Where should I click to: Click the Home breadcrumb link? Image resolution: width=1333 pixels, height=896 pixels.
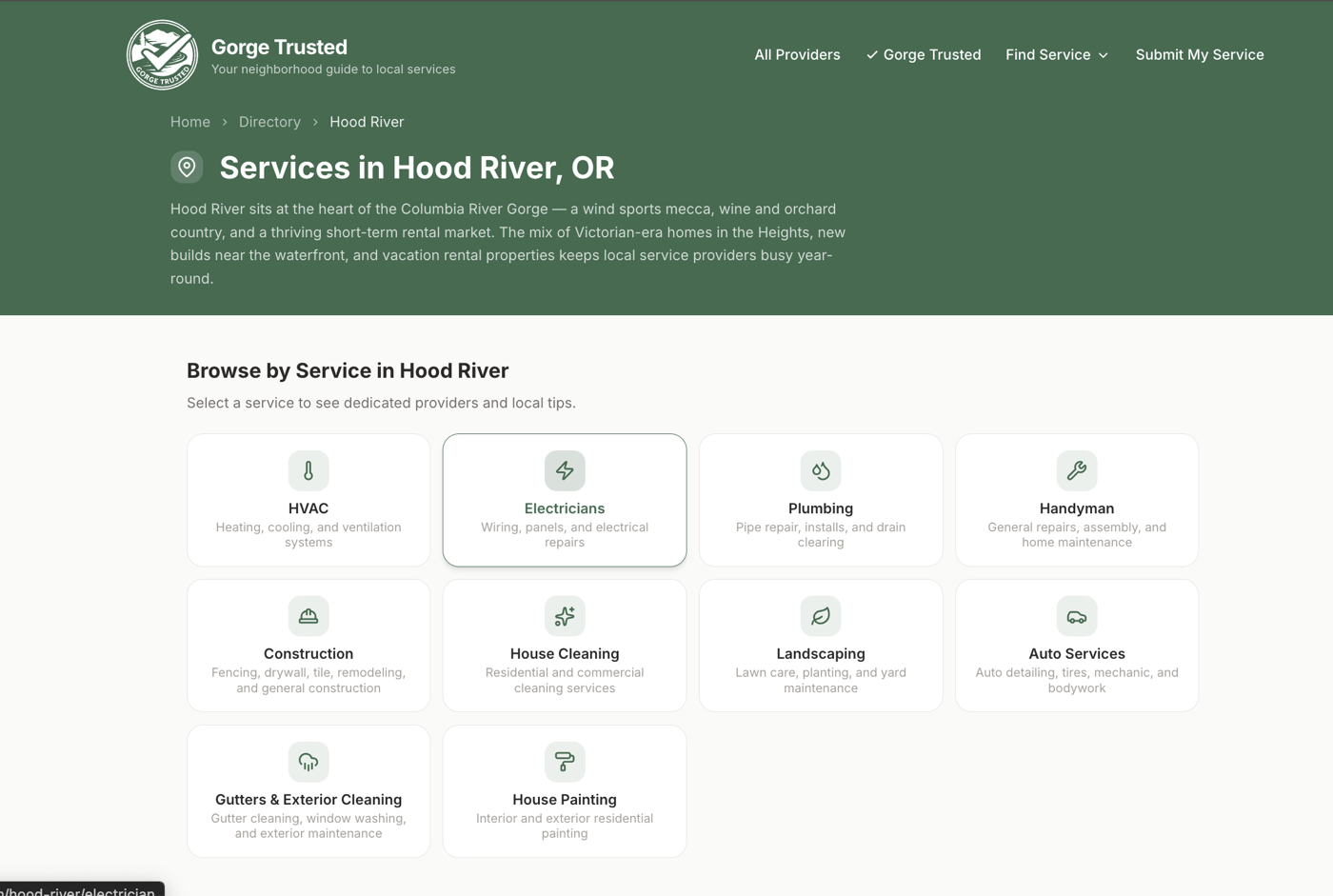pyautogui.click(x=190, y=122)
